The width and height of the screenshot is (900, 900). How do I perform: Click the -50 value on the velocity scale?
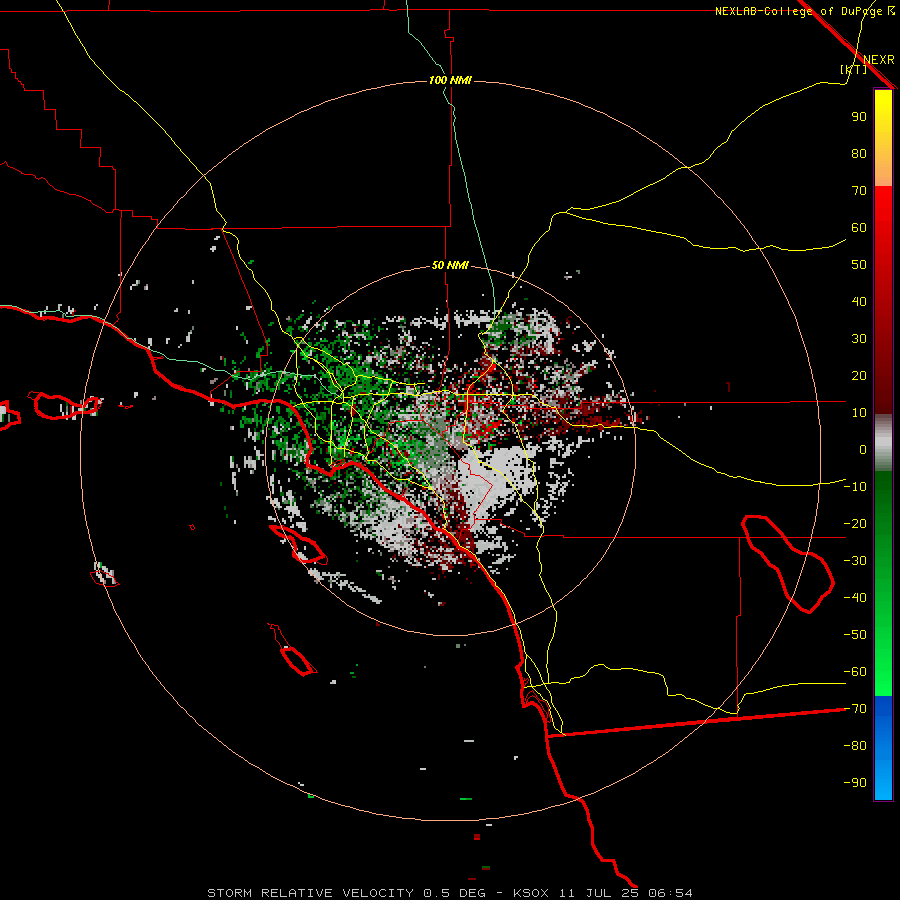coord(855,635)
